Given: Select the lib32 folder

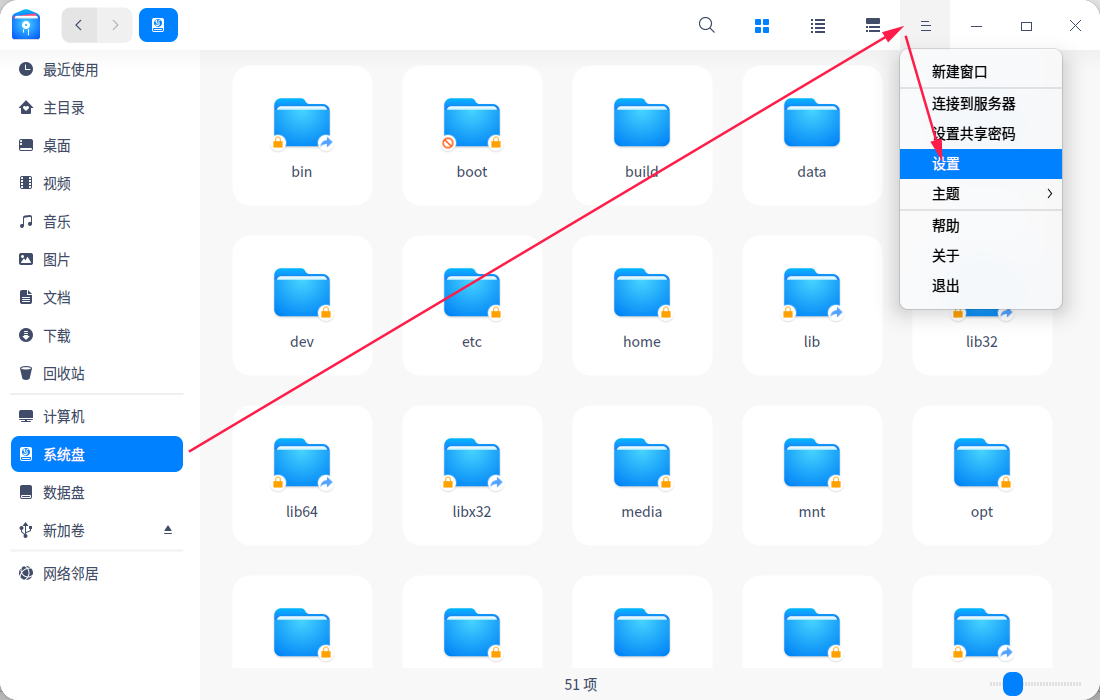Looking at the screenshot, I should (981, 342).
